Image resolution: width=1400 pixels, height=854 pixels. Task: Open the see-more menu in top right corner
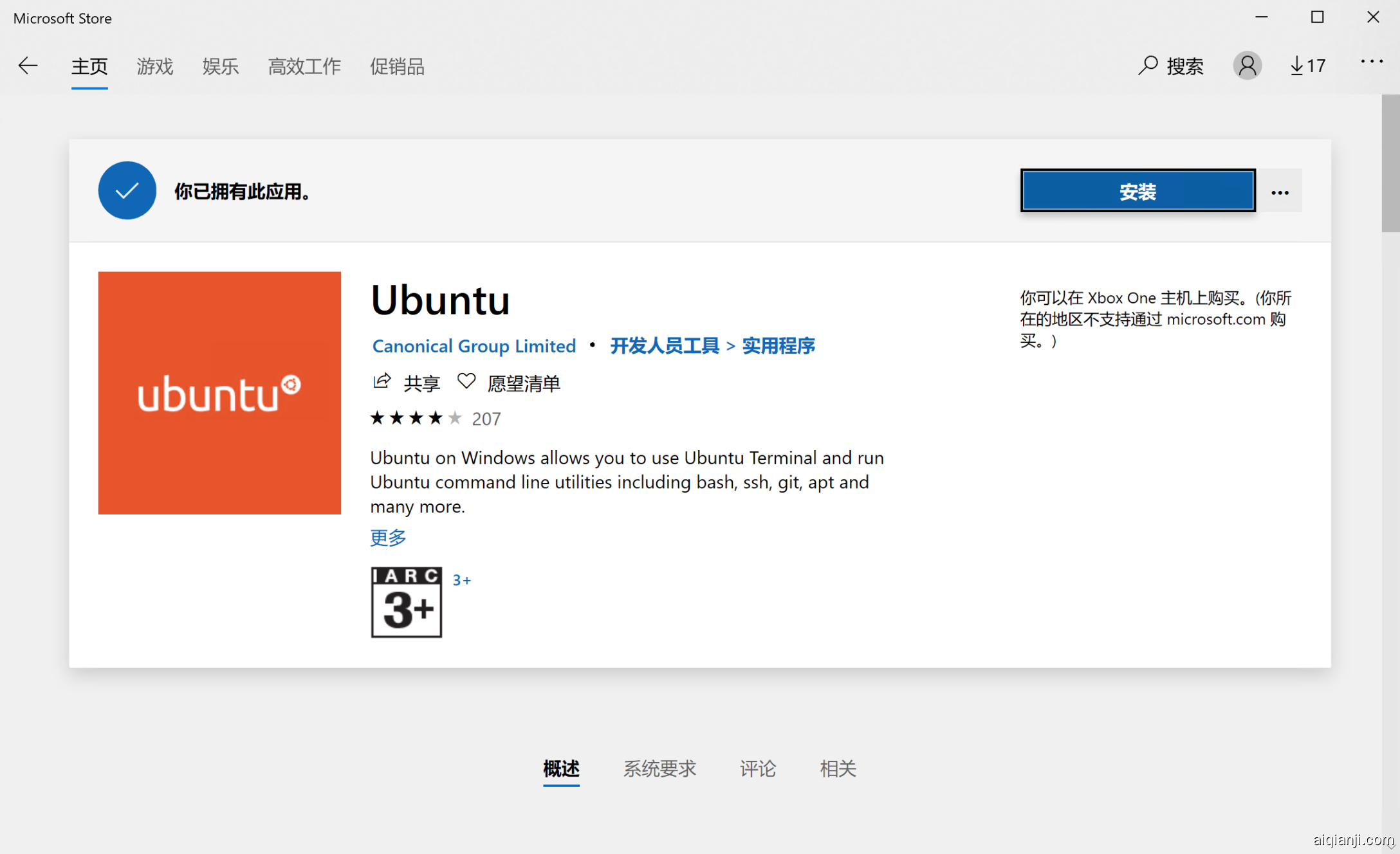point(1372,60)
